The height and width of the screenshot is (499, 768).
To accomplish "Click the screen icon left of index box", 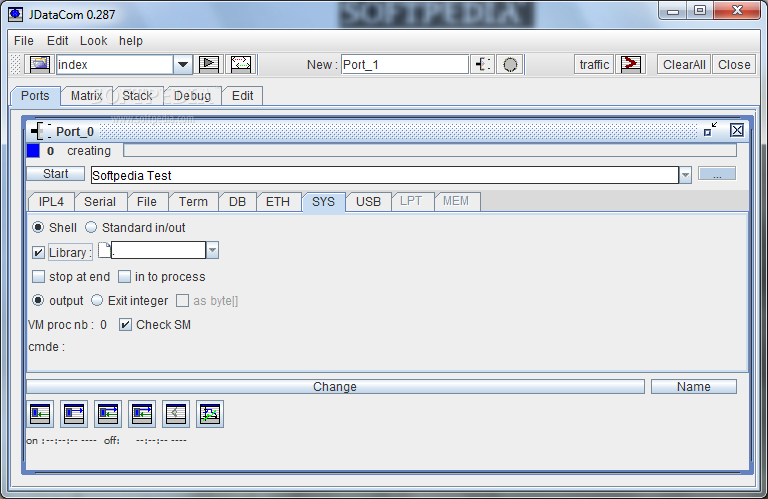I will coord(40,64).
